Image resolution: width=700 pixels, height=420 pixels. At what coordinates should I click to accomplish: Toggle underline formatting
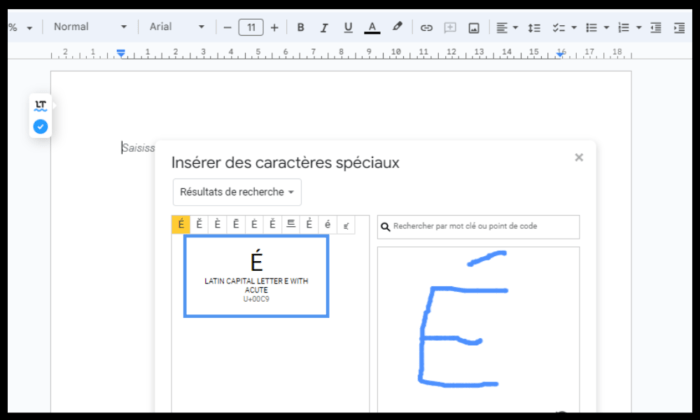click(348, 28)
